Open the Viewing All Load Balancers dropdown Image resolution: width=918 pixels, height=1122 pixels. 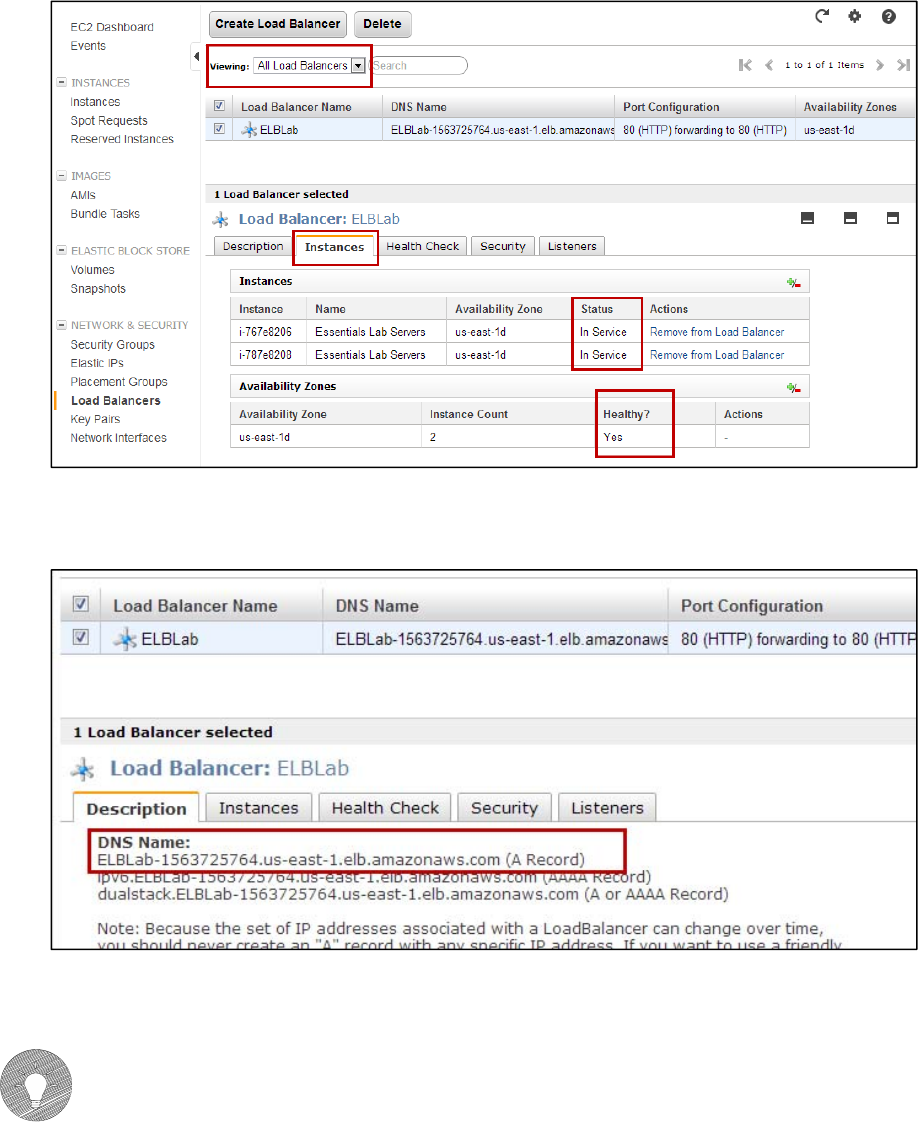coord(309,66)
